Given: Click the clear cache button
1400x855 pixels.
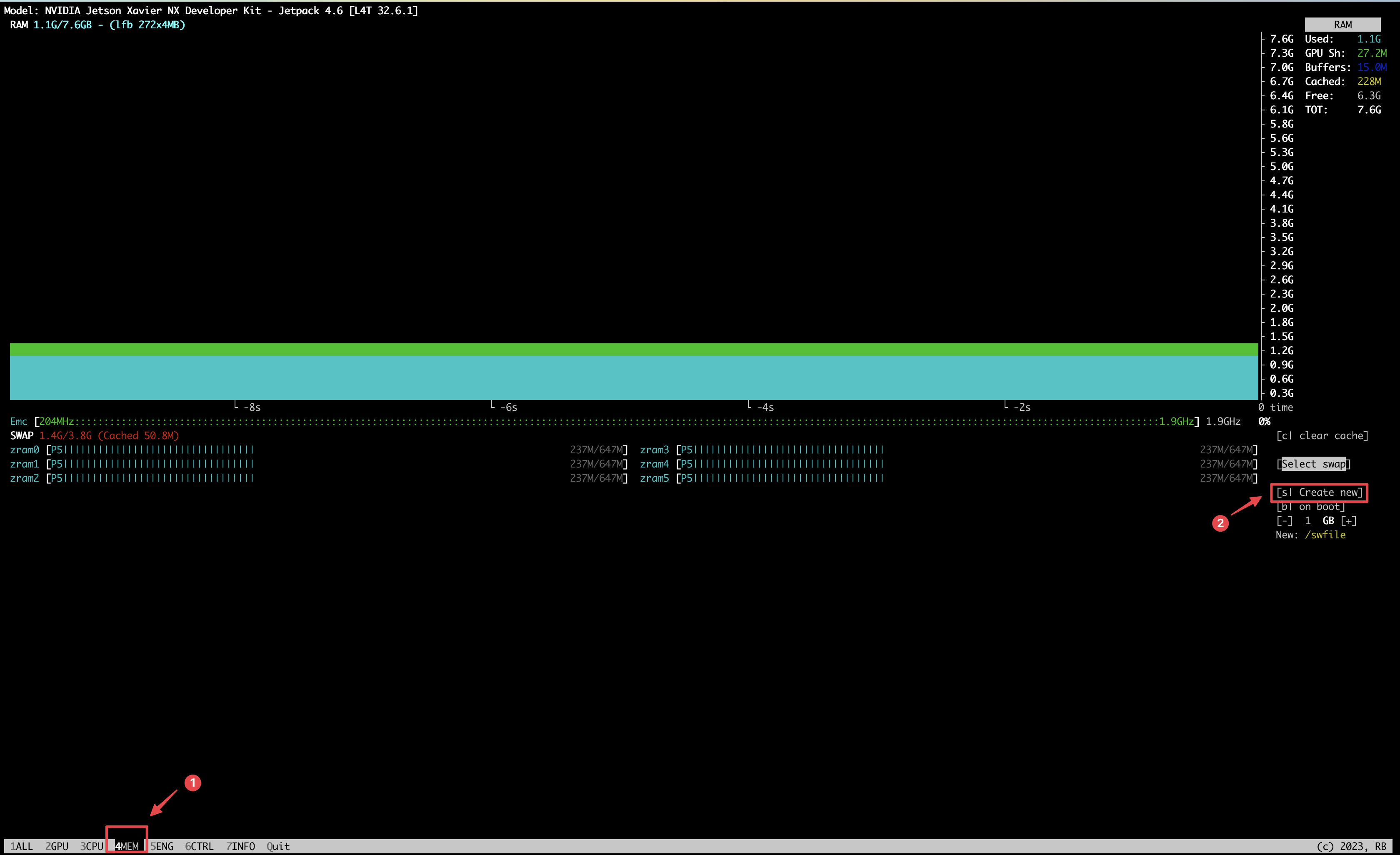Looking at the screenshot, I should (x=1322, y=436).
